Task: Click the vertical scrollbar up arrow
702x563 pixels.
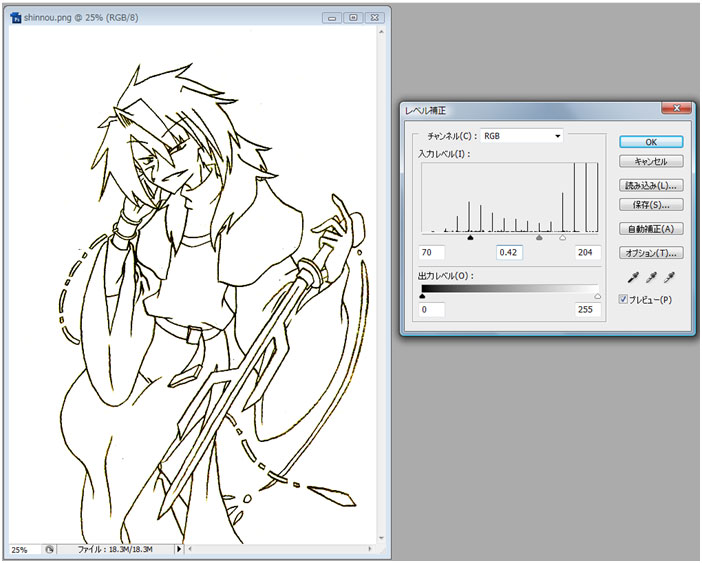Action: [381, 32]
